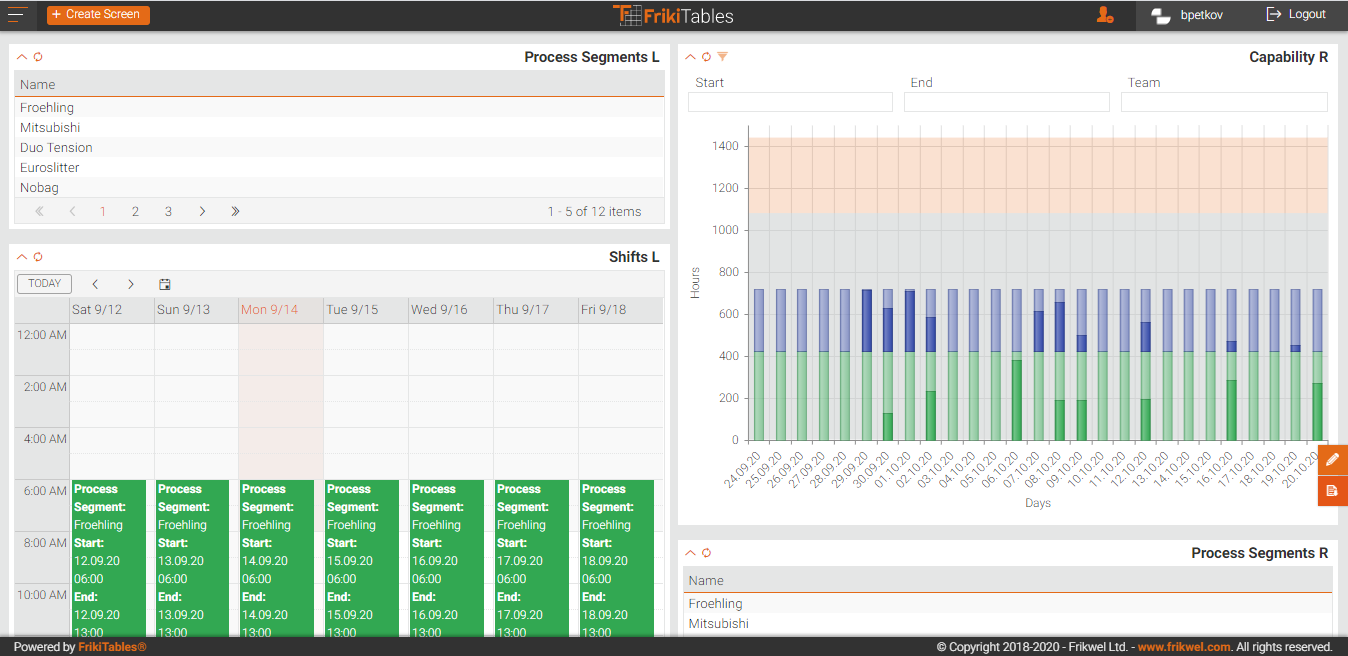Click Logout in the top bar
The image size is (1348, 656).
(1296, 15)
